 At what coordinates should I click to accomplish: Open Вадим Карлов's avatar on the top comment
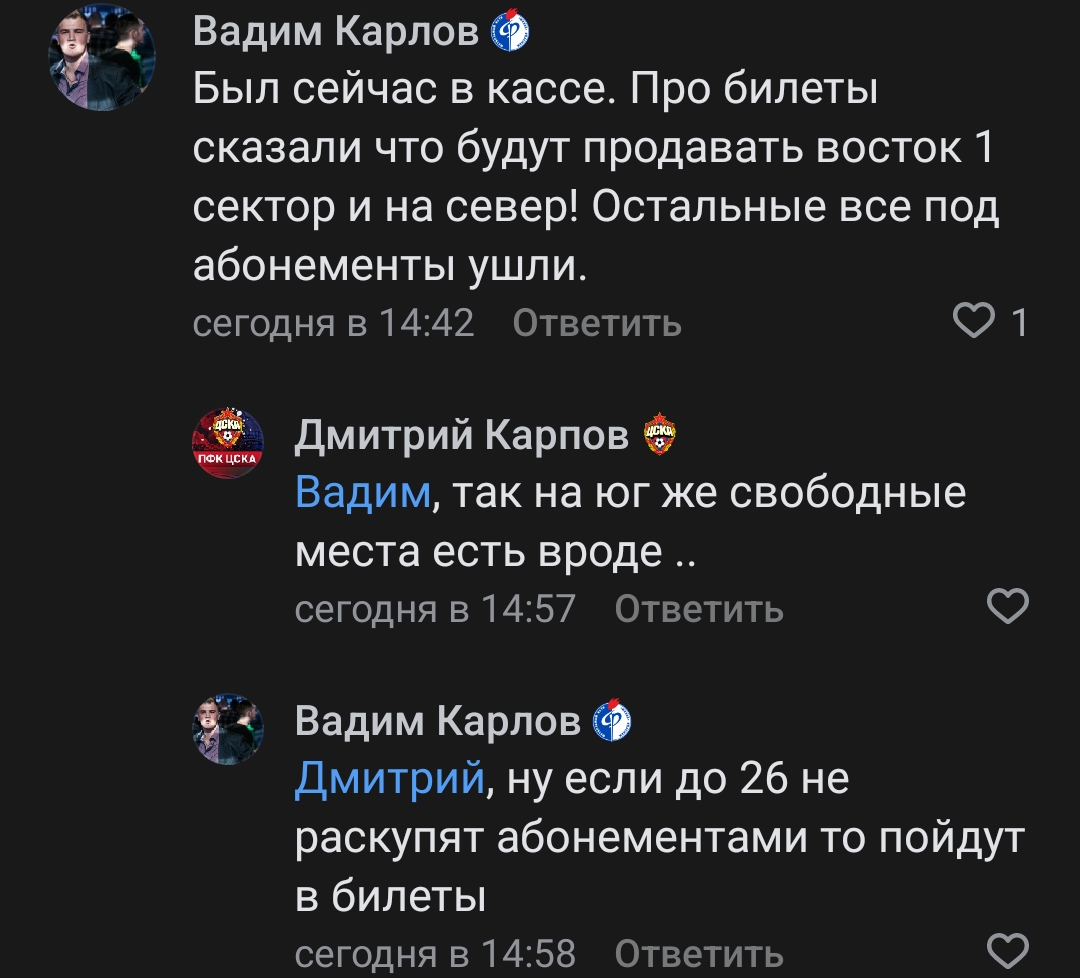[x=104, y=63]
